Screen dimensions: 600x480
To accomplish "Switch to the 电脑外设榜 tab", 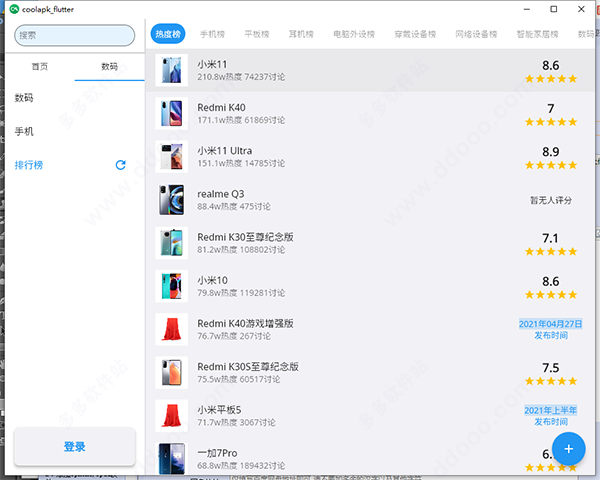I will click(354, 34).
